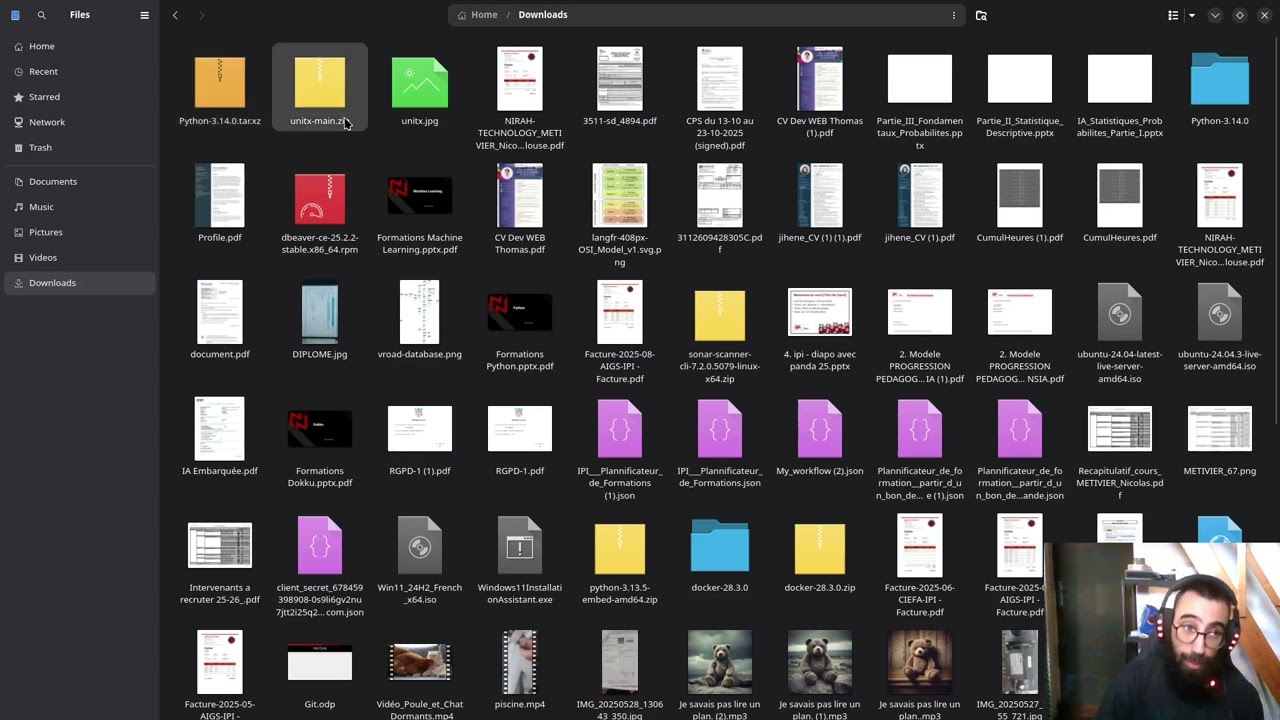Select python-3.13.5-embed-amd64.zip archive icon

pyautogui.click(x=620, y=549)
